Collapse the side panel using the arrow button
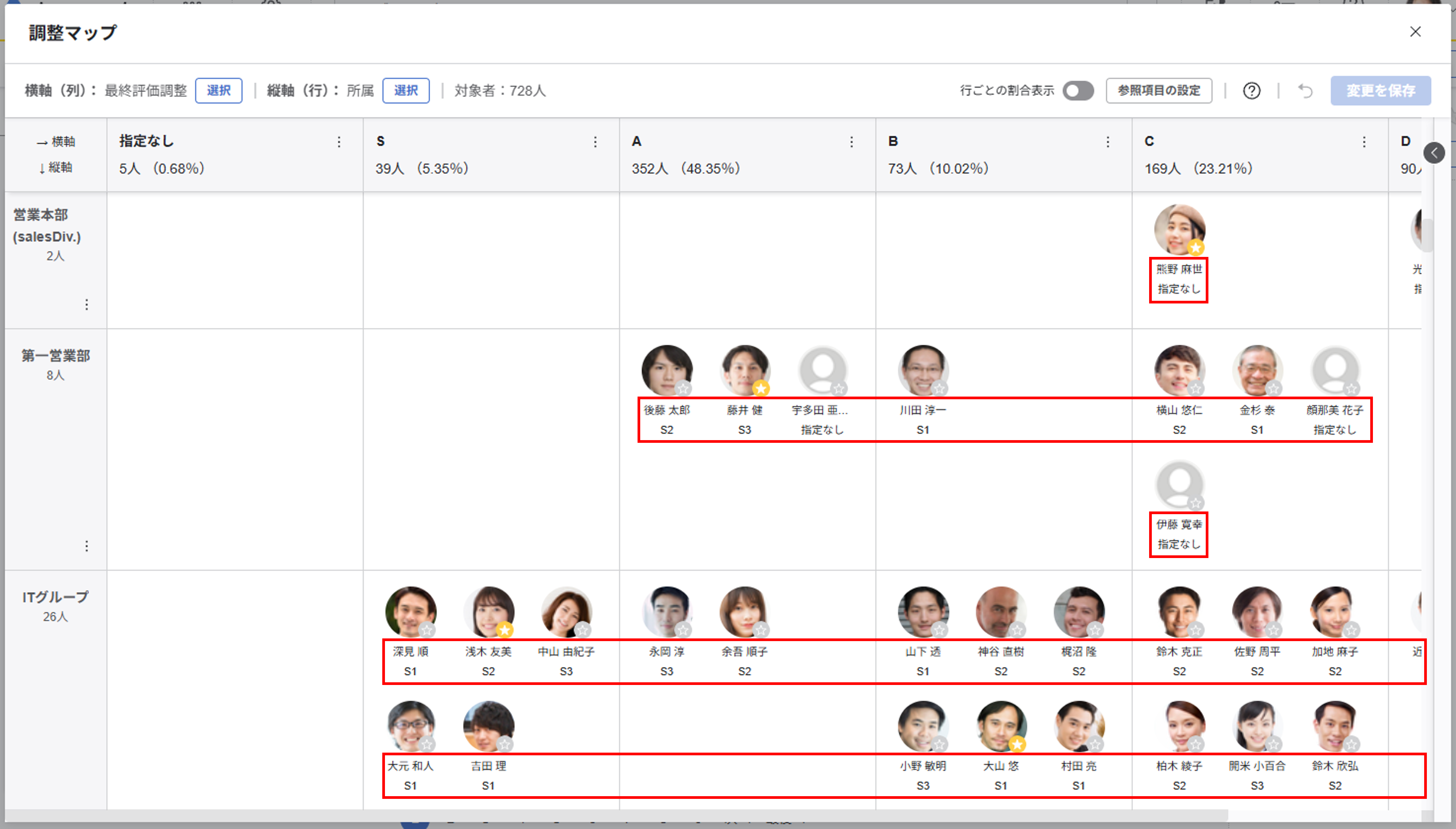The width and height of the screenshot is (1456, 829). pos(1434,153)
